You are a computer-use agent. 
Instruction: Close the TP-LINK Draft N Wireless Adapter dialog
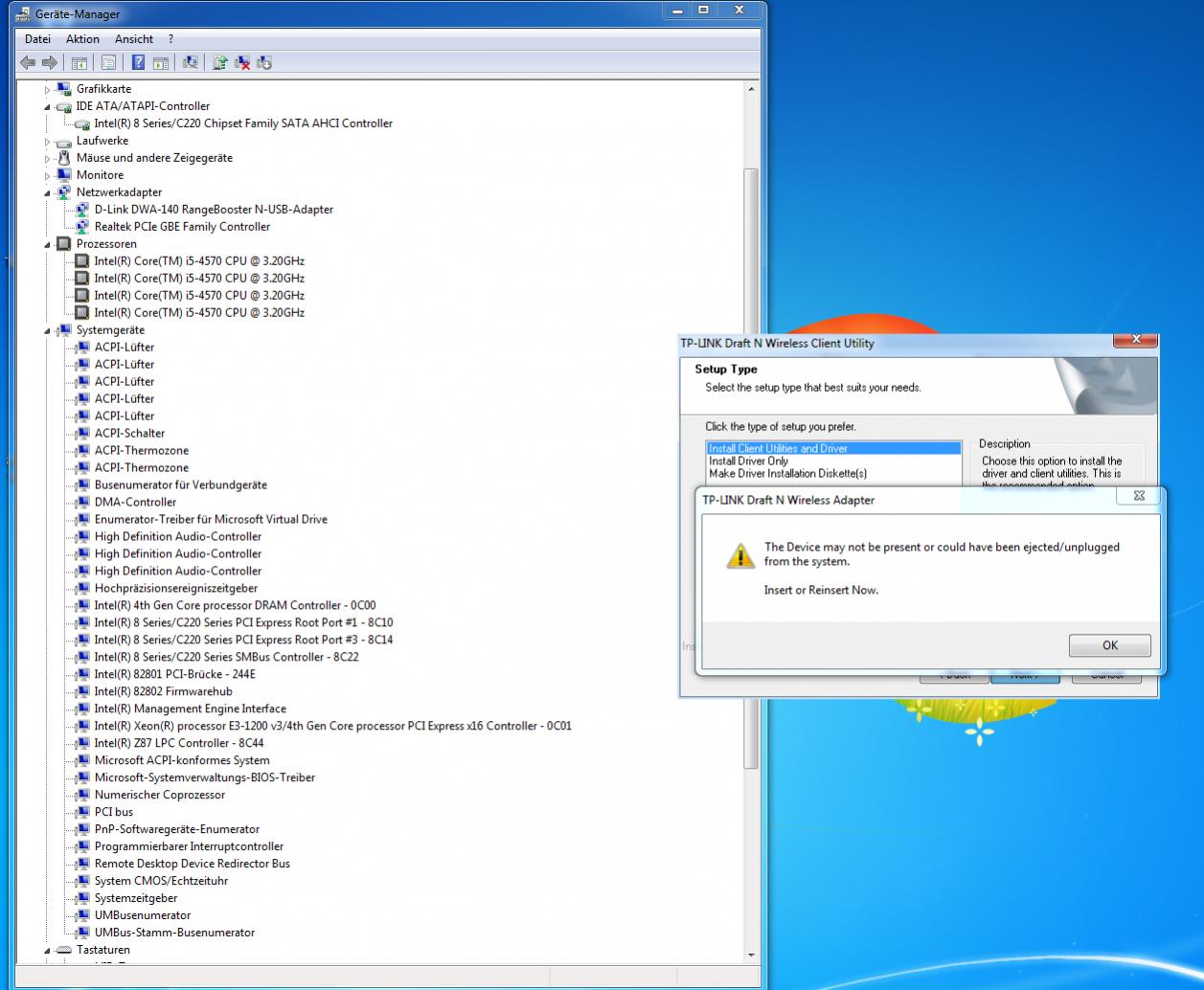point(1139,496)
